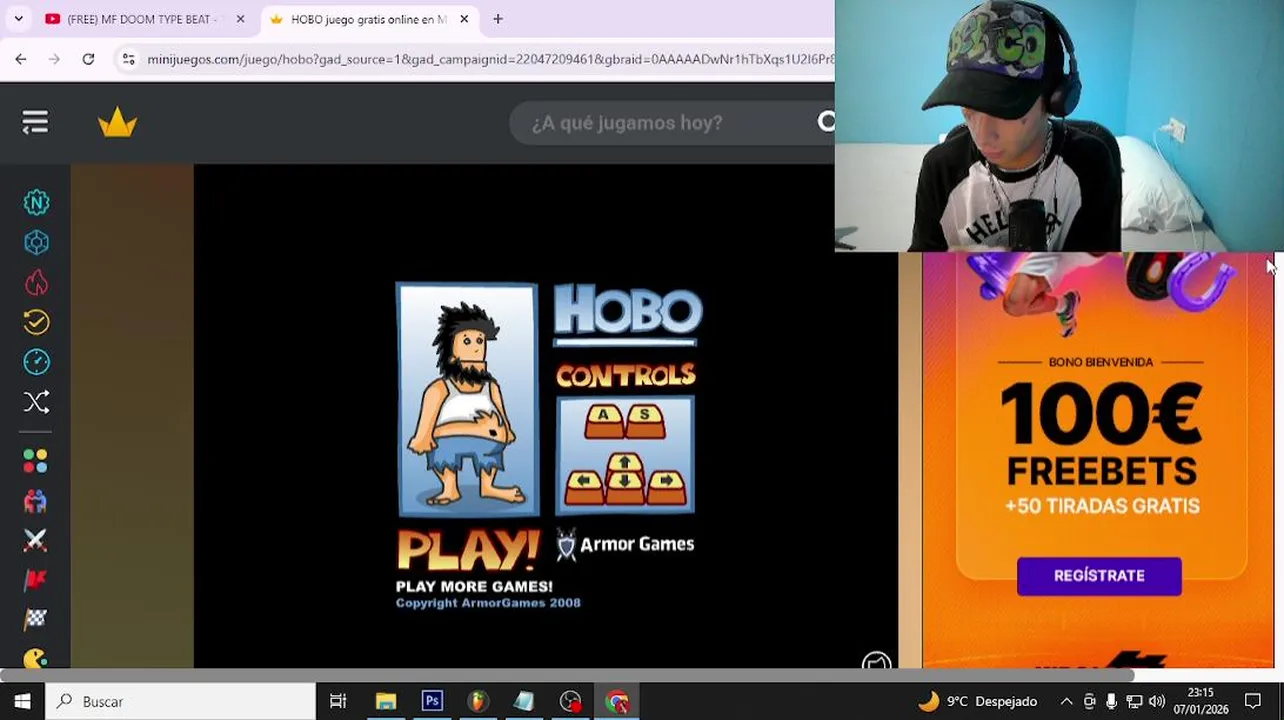This screenshot has width=1284, height=720.
Task: Click the REGÍSTRATE button in ad
Action: [x=1099, y=576]
